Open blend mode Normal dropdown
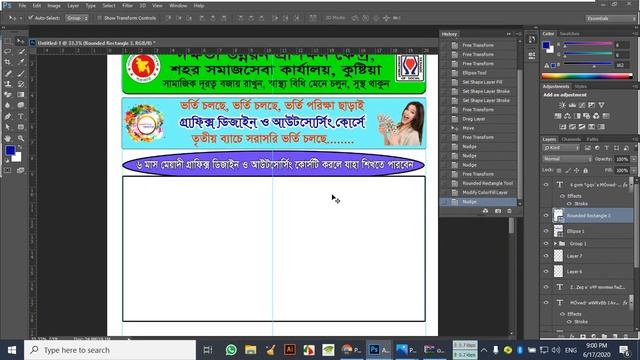Viewport: 640px width, 360px height. pyautogui.click(x=567, y=159)
